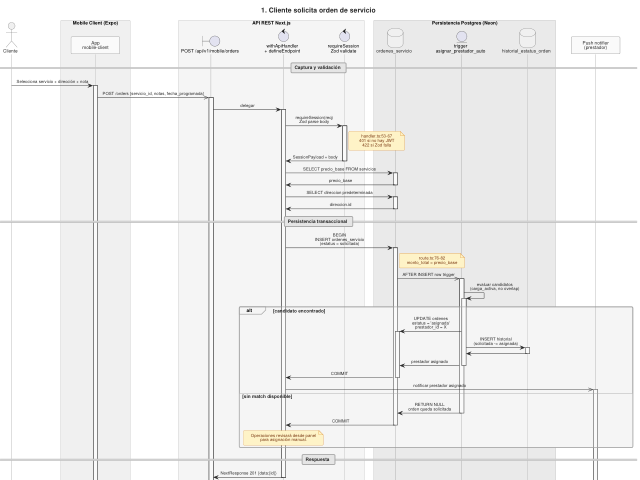
Task: Select the 'ordenes_servicio' participant label
Action: tap(394, 51)
